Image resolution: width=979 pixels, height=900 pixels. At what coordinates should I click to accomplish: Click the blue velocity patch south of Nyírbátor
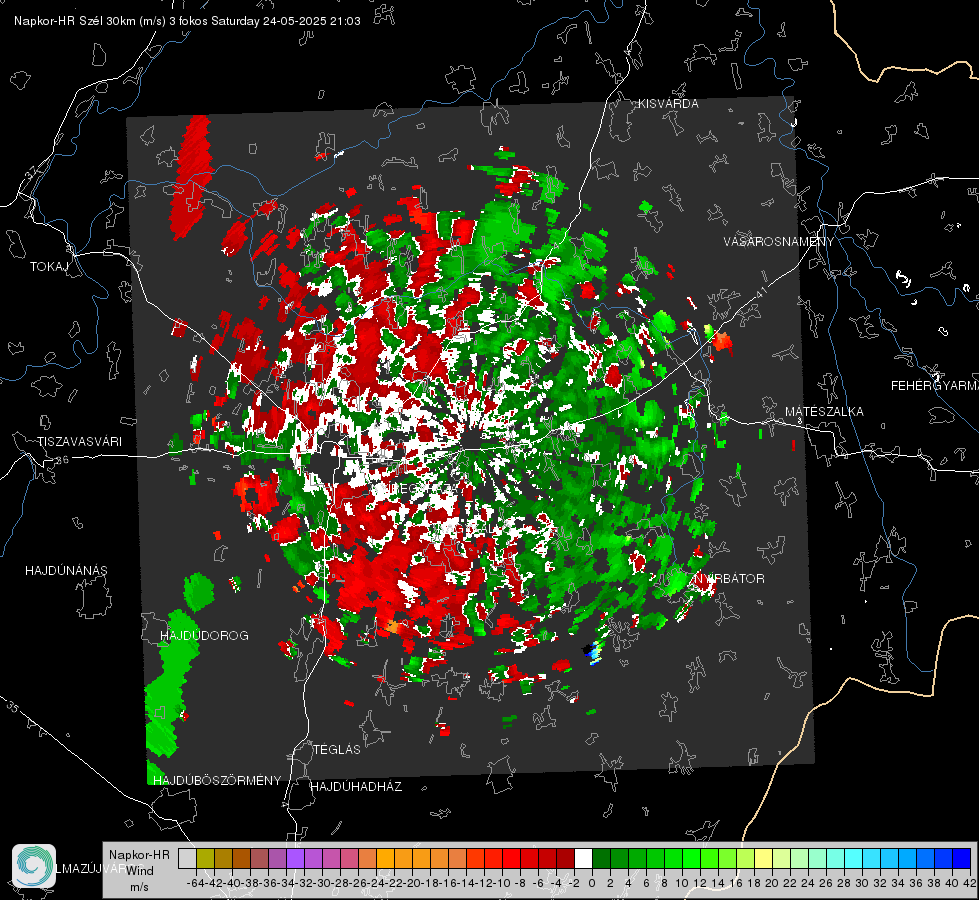[593, 653]
